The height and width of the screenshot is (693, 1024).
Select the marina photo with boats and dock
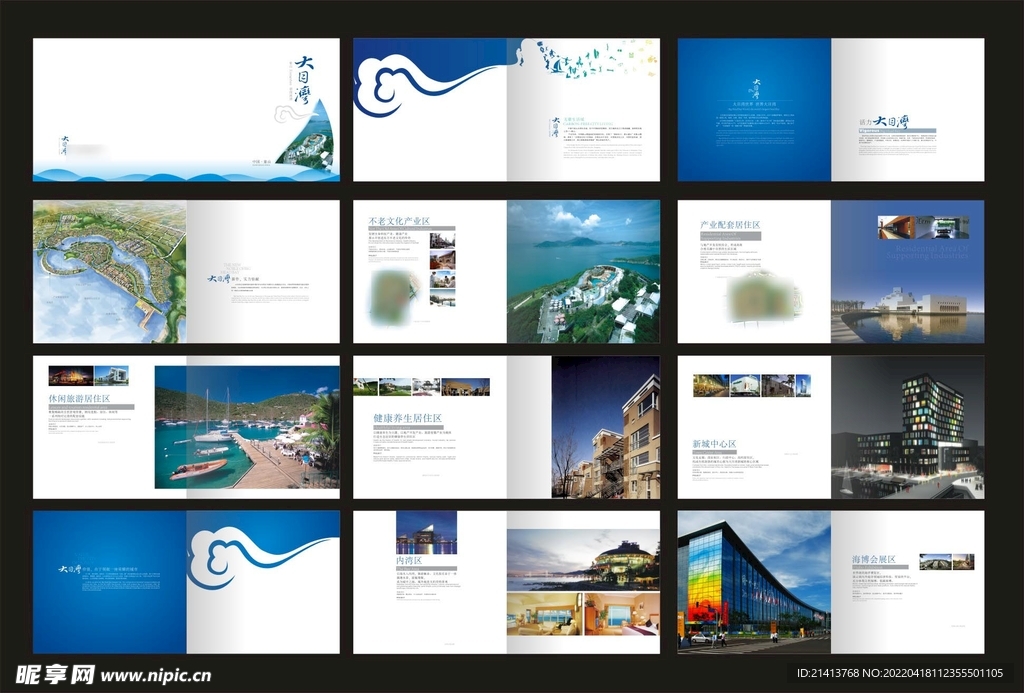(247, 427)
